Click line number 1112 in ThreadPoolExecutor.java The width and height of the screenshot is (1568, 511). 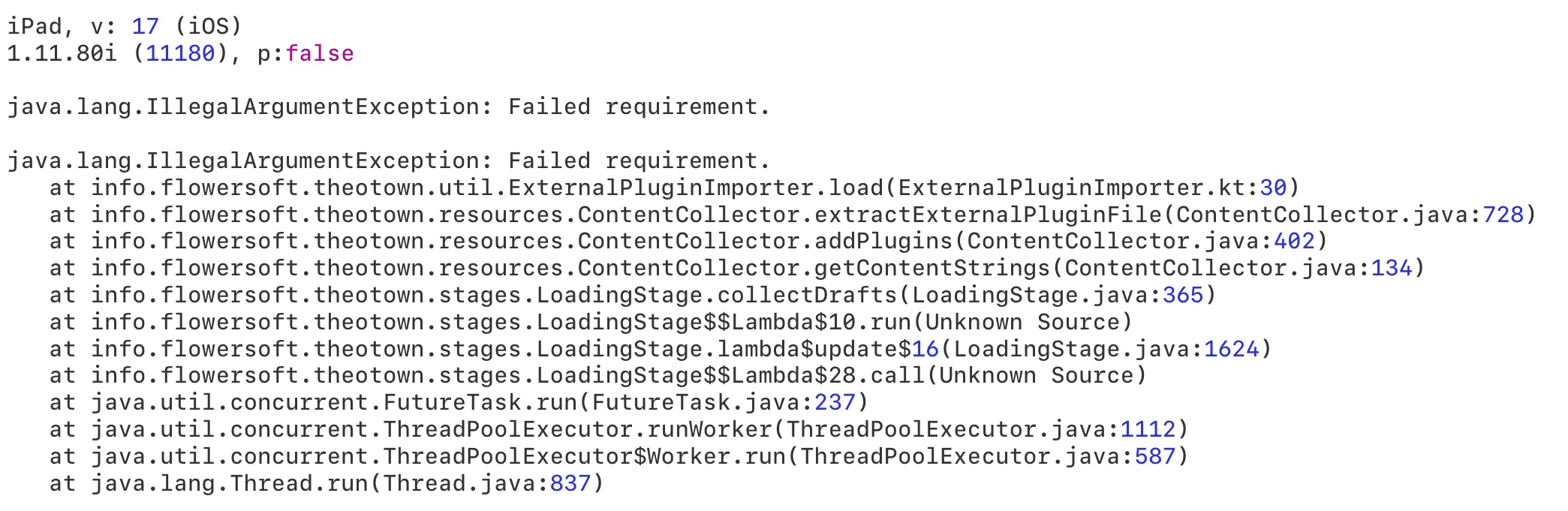coord(1148,429)
